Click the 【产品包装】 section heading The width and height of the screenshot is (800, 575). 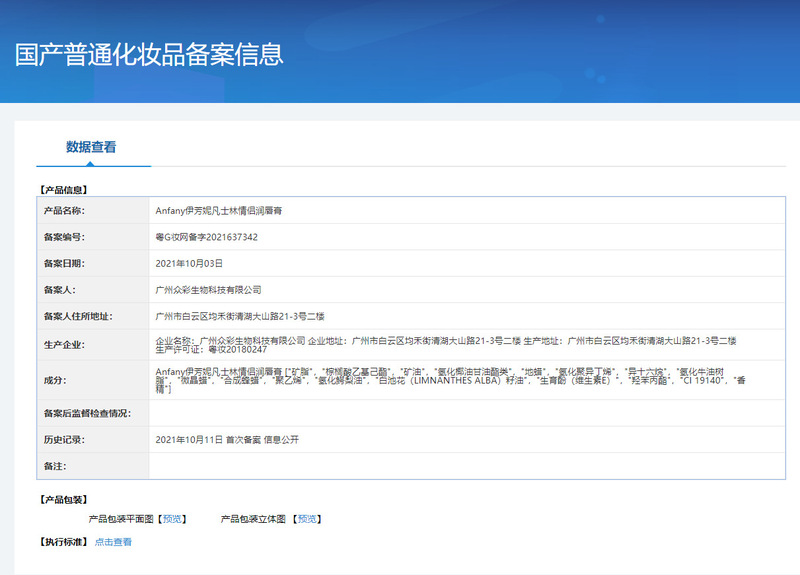point(64,499)
